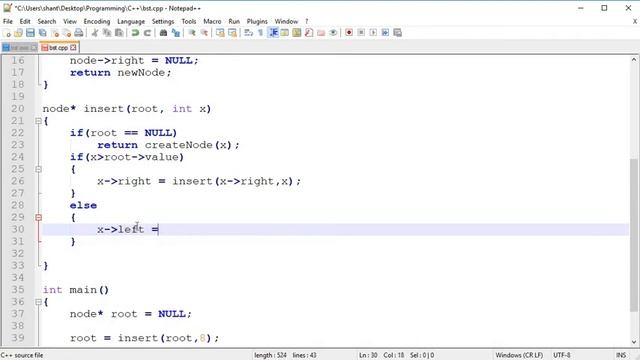Open the Function List panel icon
Screen dimensions: 640x360
(309, 33)
